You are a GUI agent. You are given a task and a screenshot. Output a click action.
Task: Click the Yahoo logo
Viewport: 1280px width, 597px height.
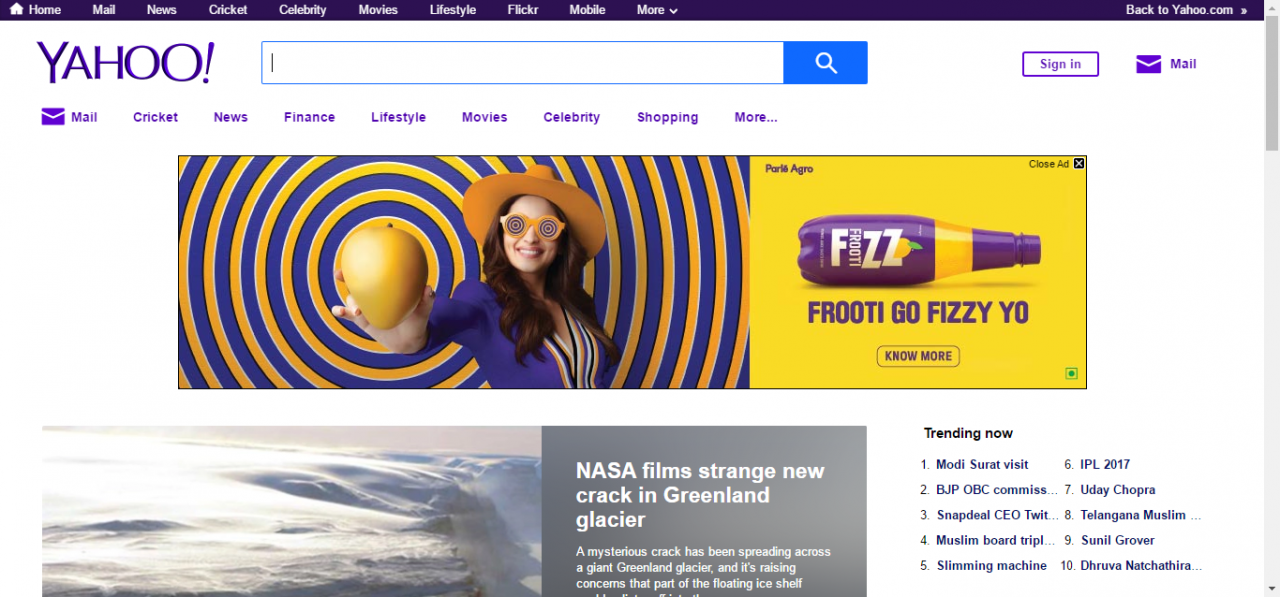tap(125, 63)
